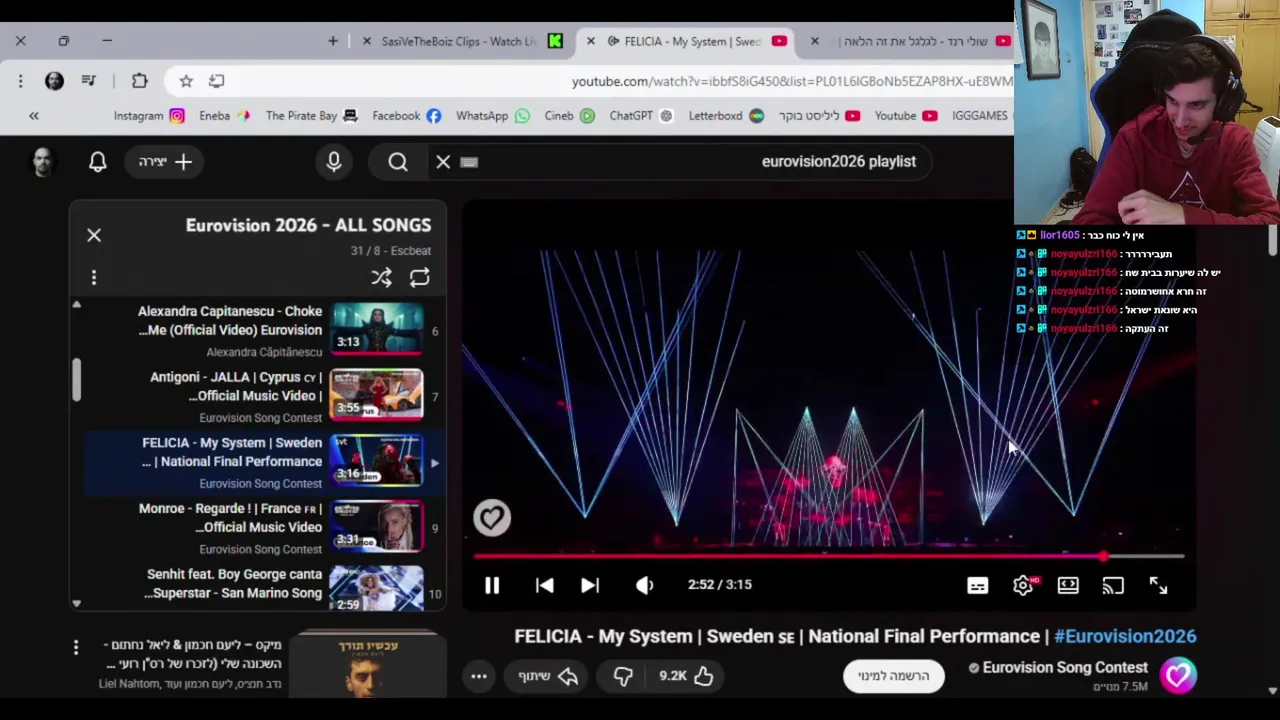The width and height of the screenshot is (1280, 720).
Task: Shuffle the Eurovision playlist
Action: [x=381, y=277]
